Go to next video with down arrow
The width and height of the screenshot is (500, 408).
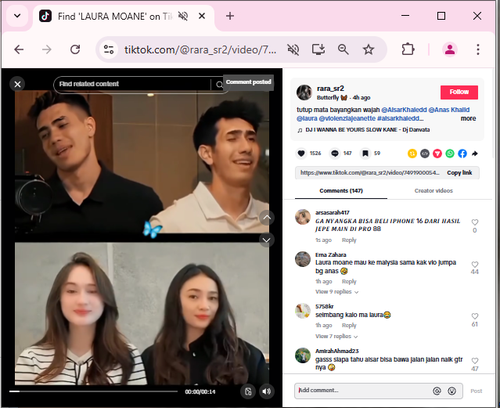tap(267, 240)
